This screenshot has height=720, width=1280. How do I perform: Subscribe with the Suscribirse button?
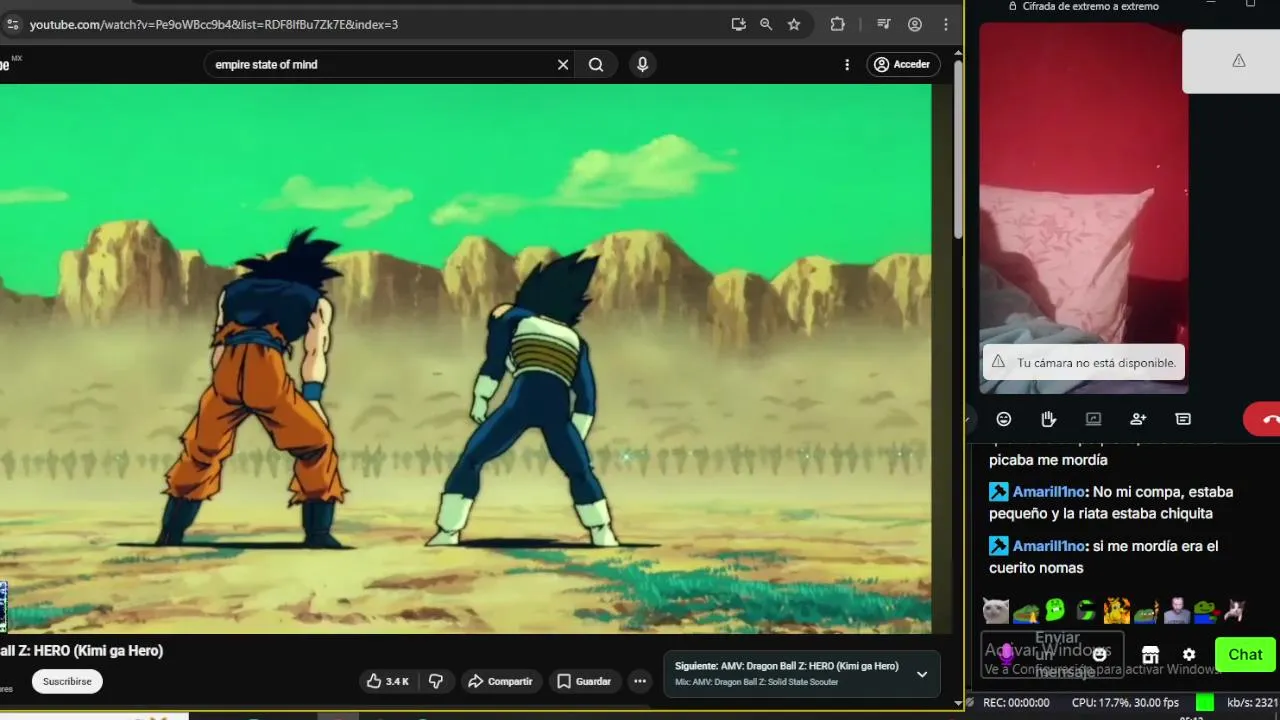(x=67, y=681)
